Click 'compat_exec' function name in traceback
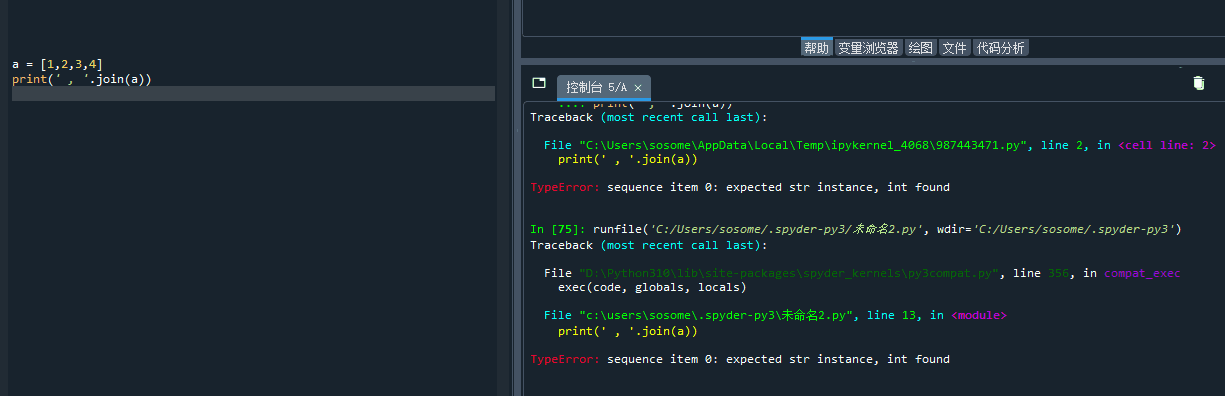The height and width of the screenshot is (396, 1225). (x=1142, y=273)
